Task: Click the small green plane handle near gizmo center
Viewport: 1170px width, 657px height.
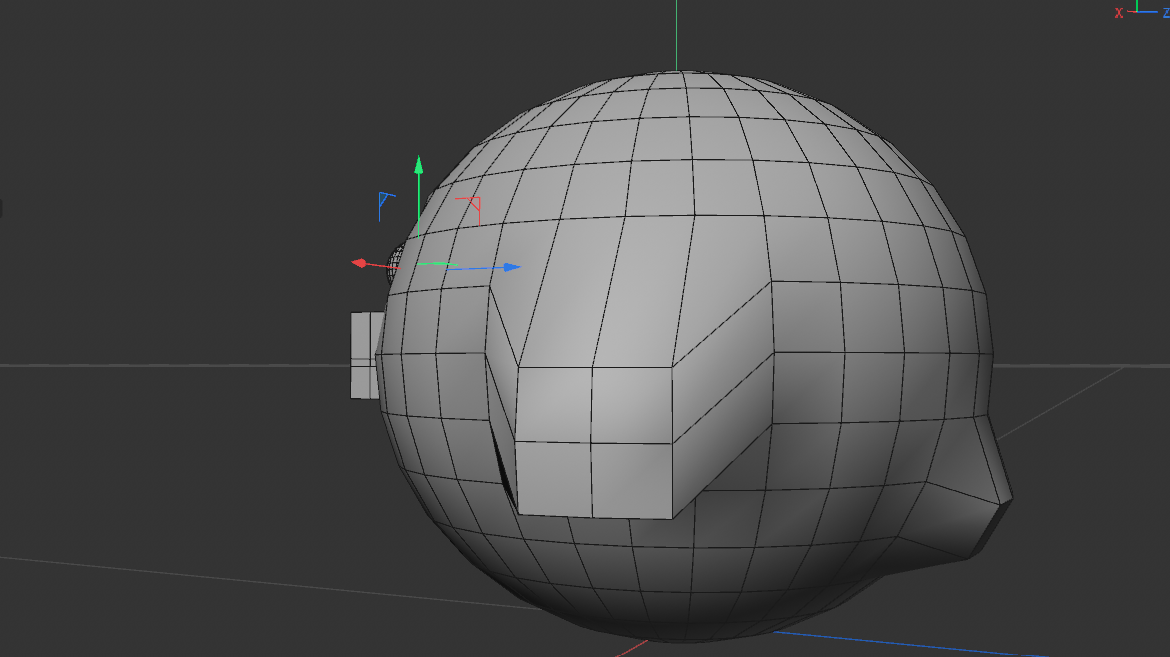Action: 438,264
